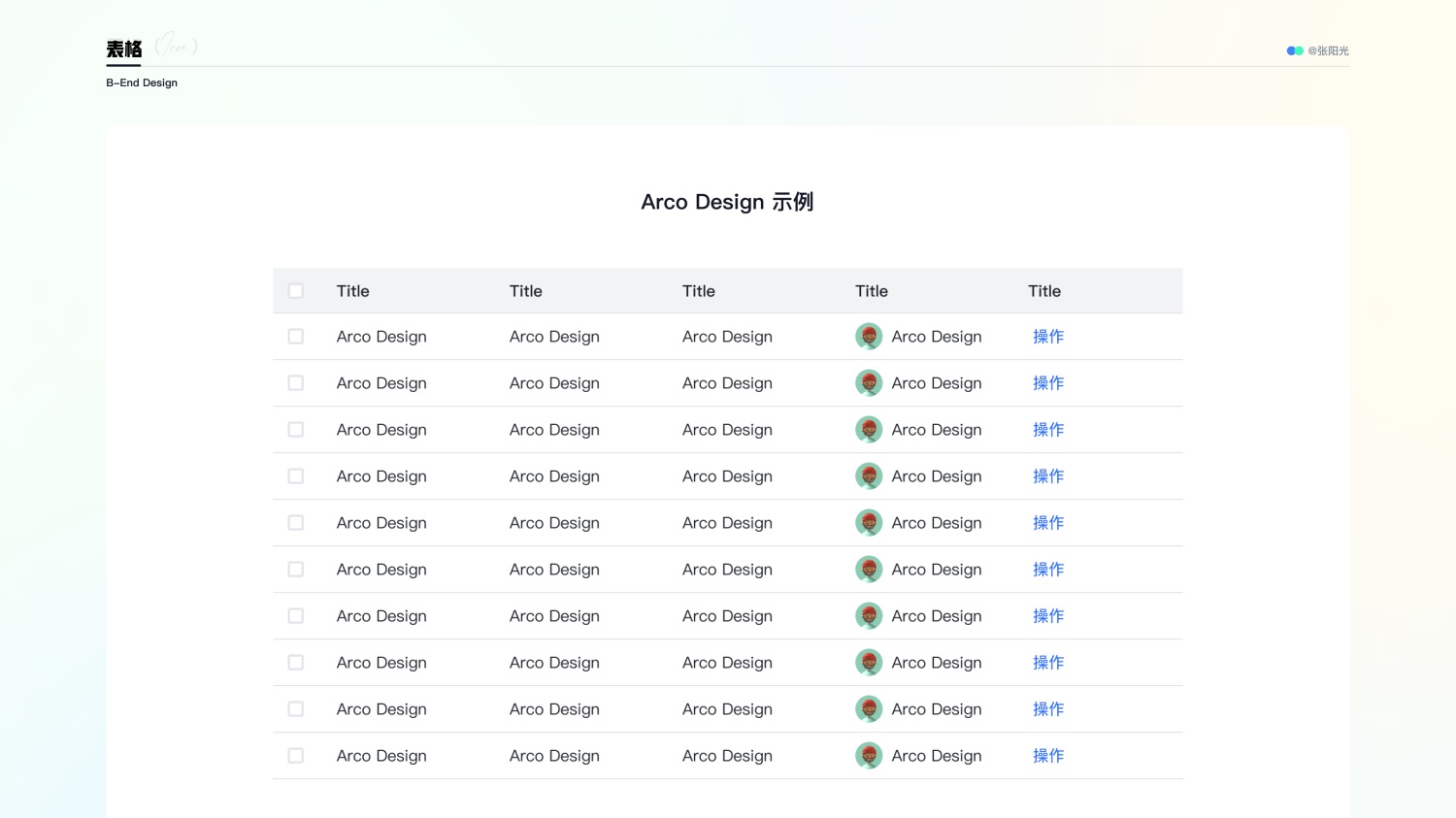This screenshot has width=1456, height=818.
Task: Click the @张阳光 author label
Action: point(1328,50)
